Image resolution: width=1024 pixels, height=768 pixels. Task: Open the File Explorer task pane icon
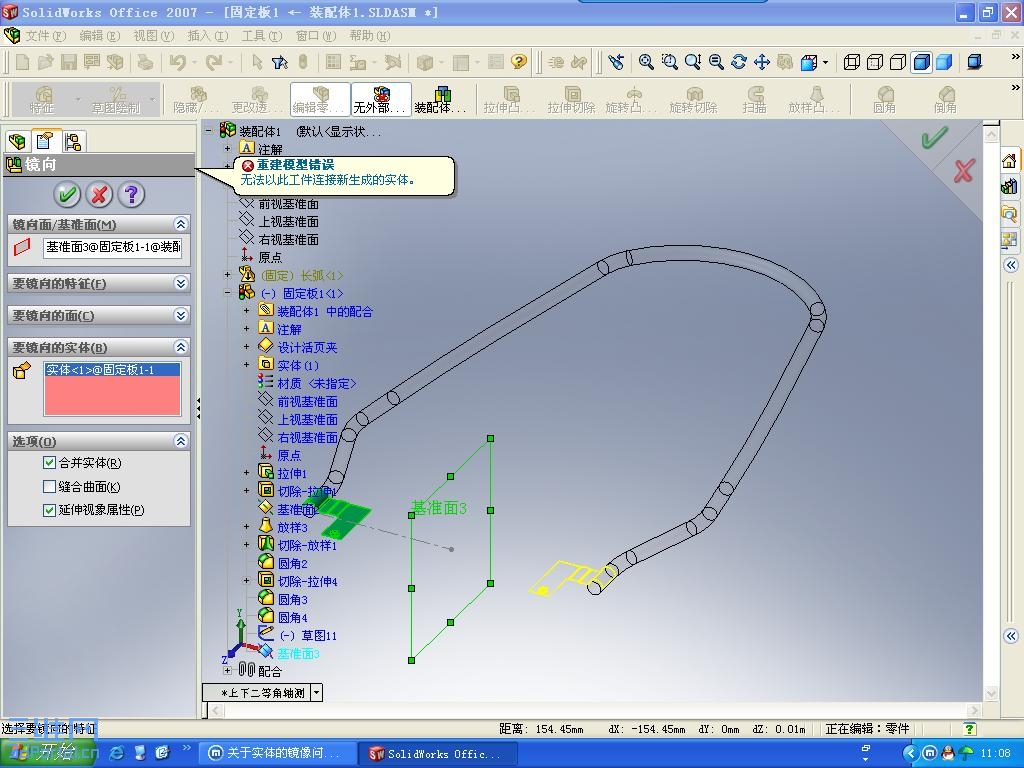click(1009, 213)
